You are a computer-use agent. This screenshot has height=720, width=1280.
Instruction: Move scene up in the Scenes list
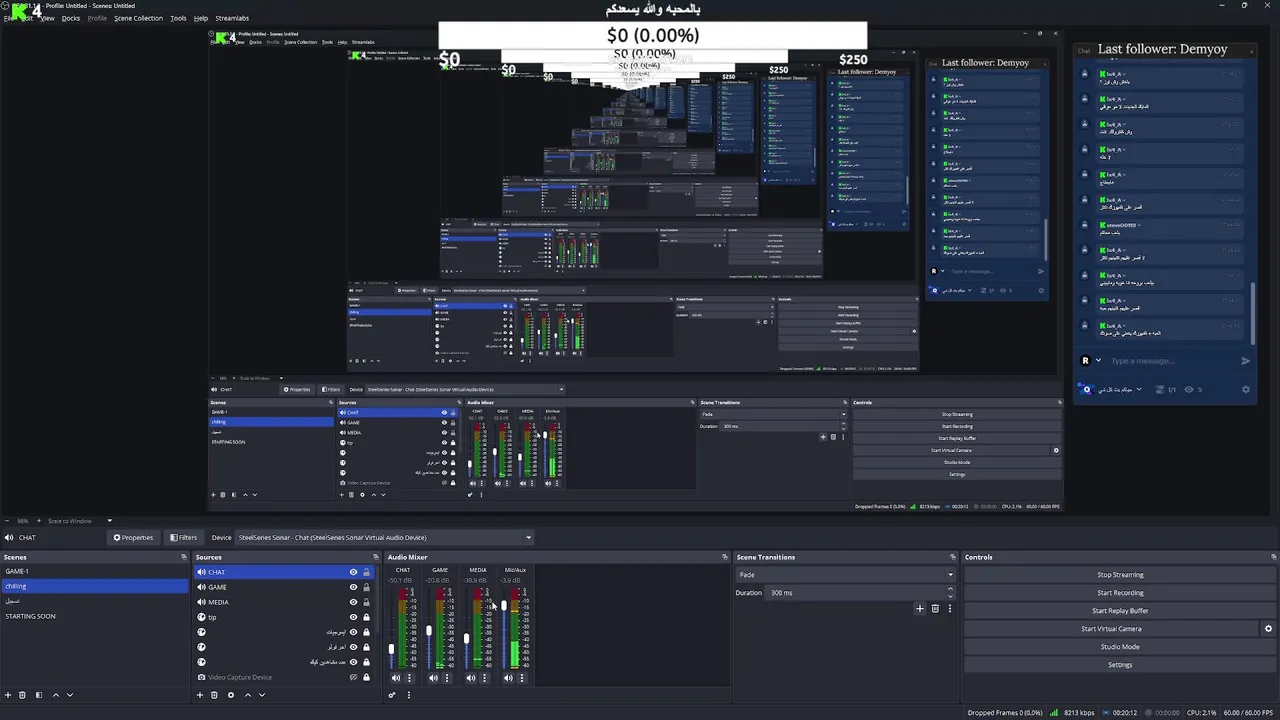[56, 695]
